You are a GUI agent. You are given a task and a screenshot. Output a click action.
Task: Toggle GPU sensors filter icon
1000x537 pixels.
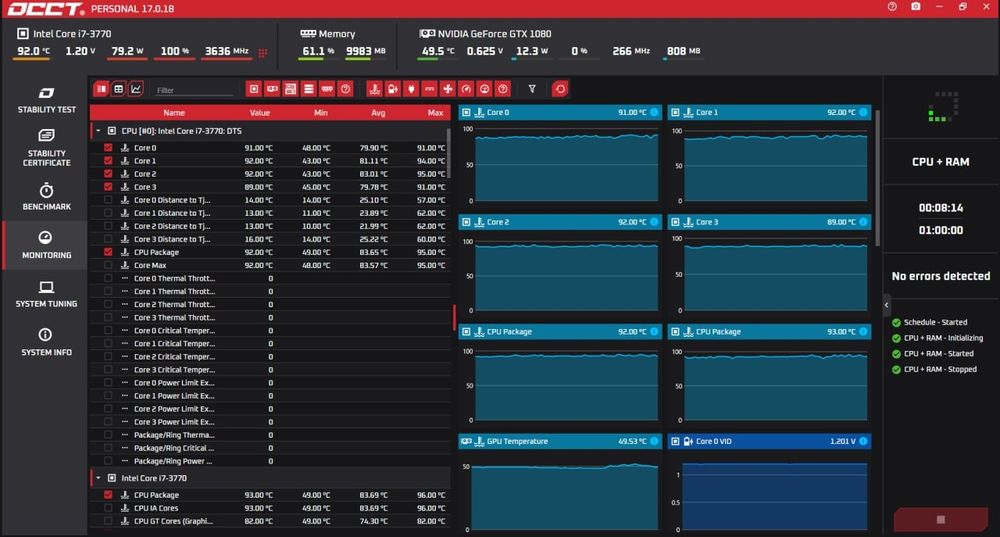(272, 89)
